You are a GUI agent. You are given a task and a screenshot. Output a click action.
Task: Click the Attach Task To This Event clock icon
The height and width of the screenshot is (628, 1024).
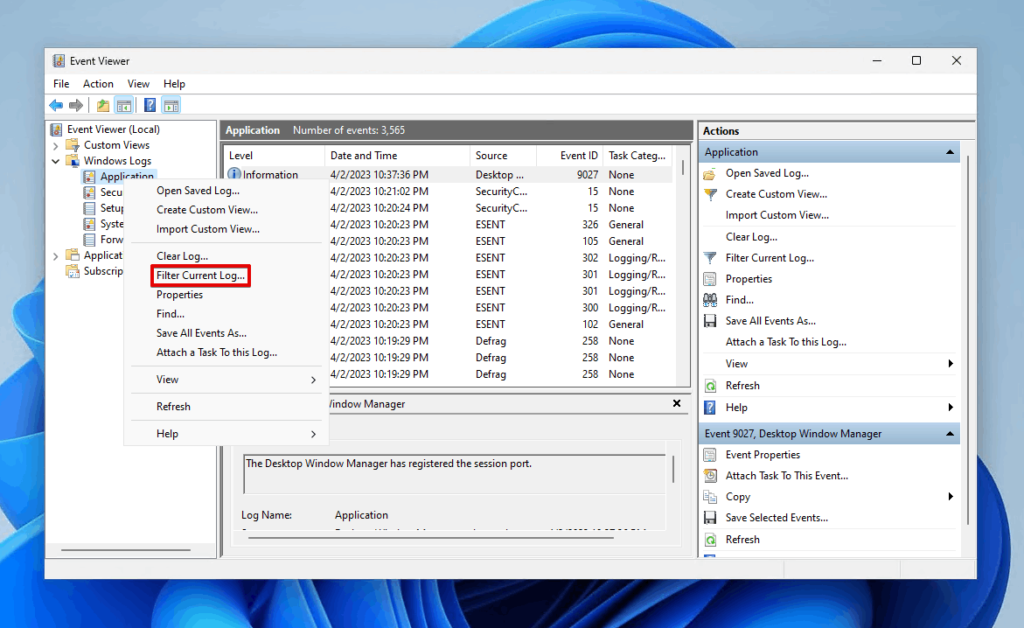[711, 474]
